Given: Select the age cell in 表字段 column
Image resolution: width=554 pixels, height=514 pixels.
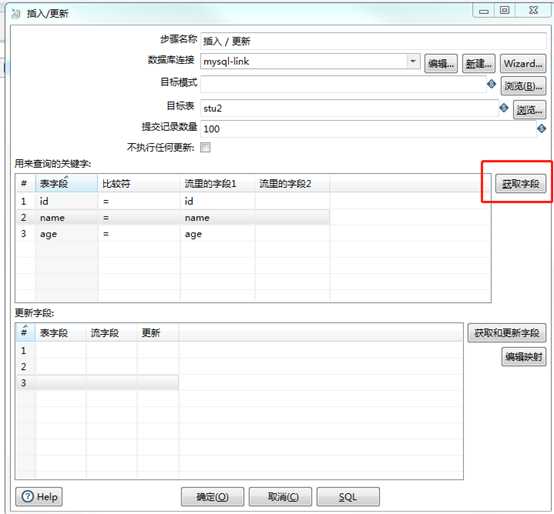Looking at the screenshot, I should click(x=66, y=234).
